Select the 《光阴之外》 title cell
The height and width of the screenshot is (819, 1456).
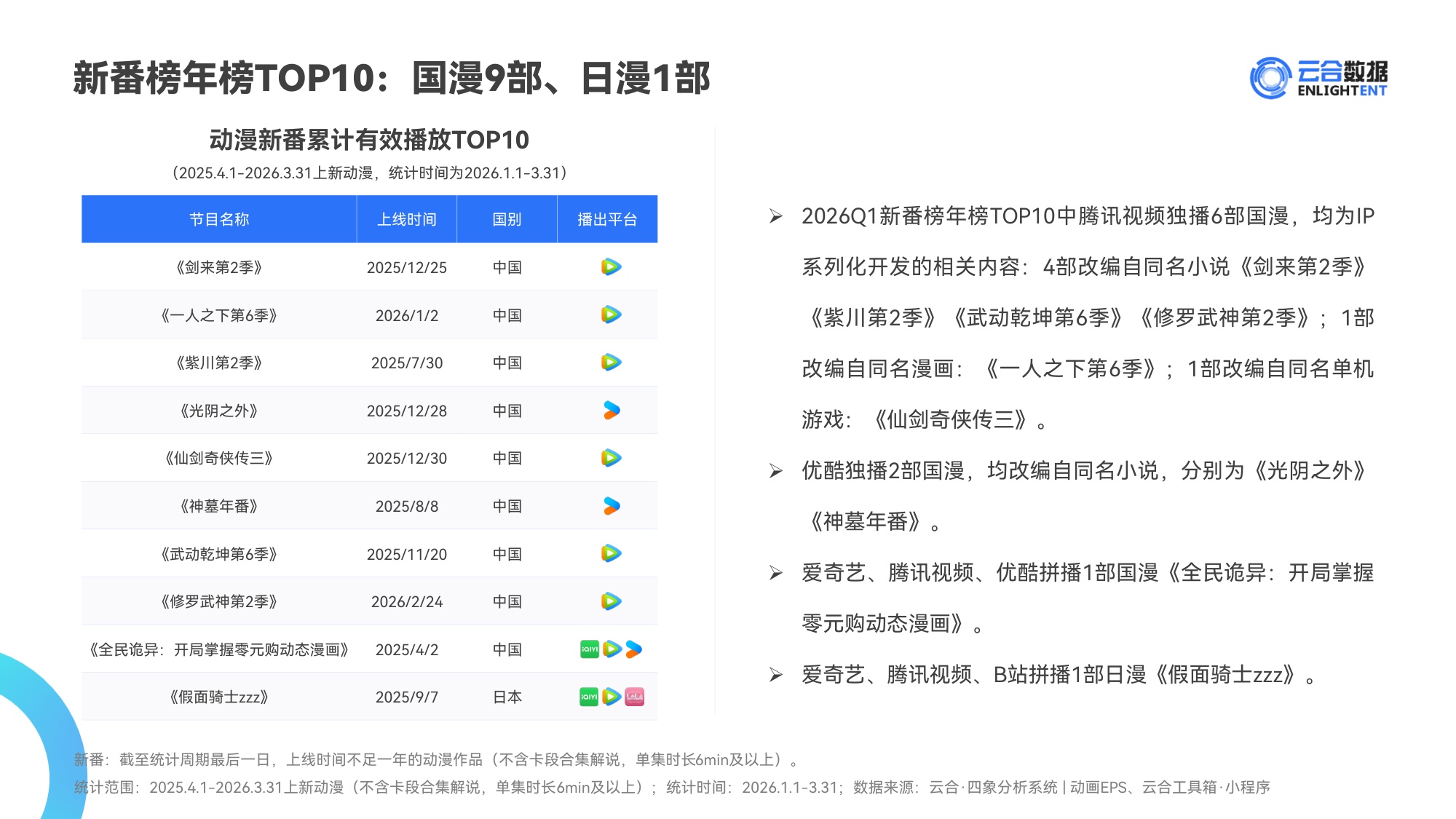[219, 411]
